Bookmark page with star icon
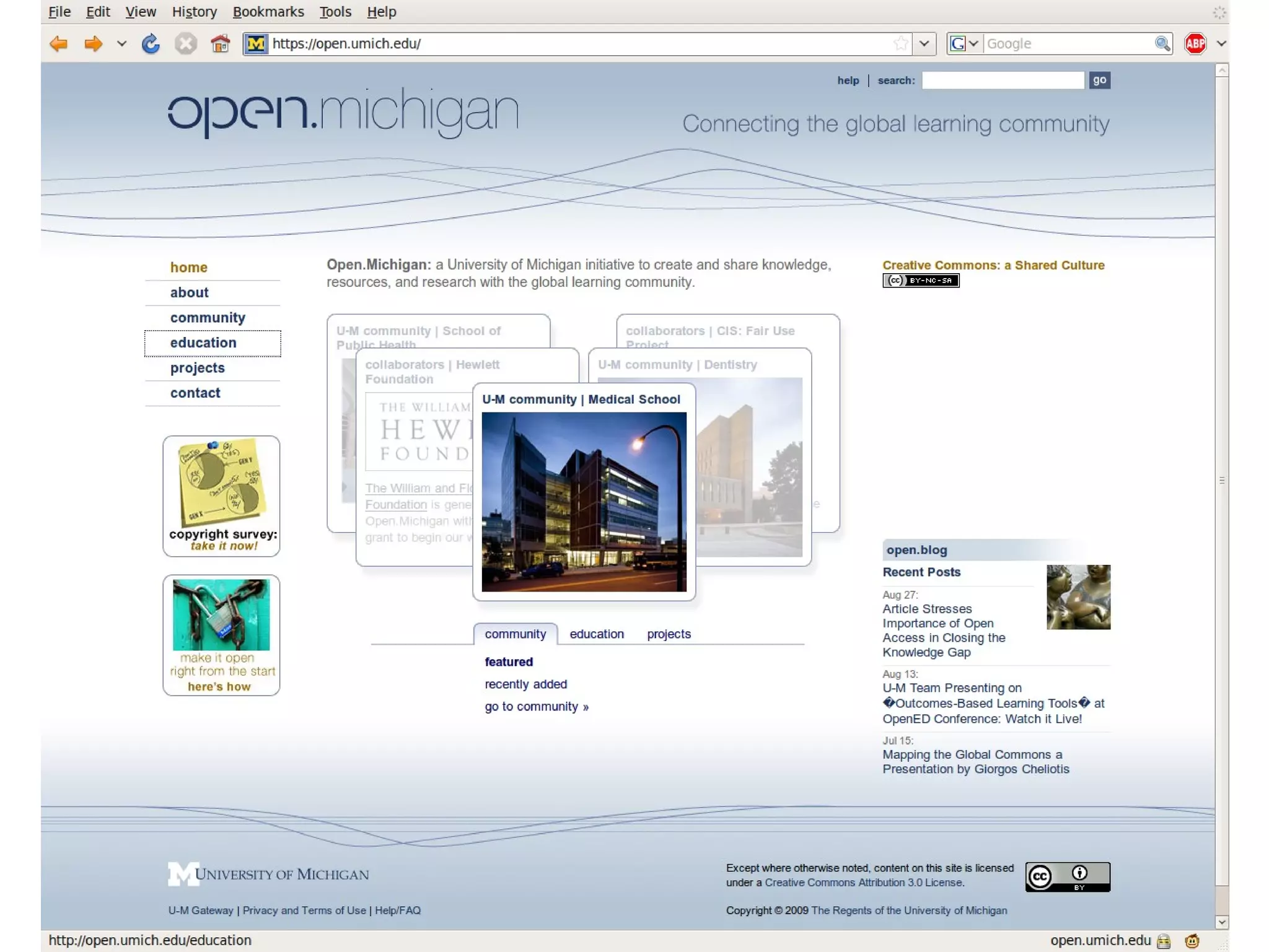 (900, 43)
